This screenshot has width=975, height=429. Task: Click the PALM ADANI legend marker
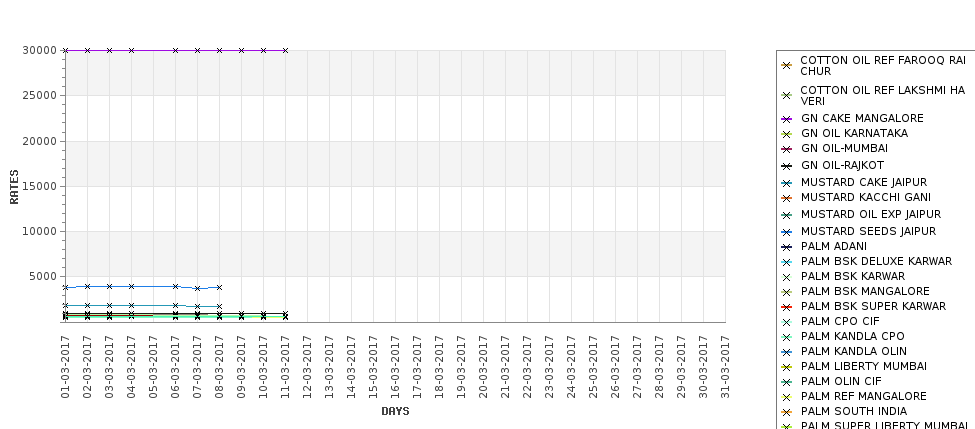tap(787, 247)
